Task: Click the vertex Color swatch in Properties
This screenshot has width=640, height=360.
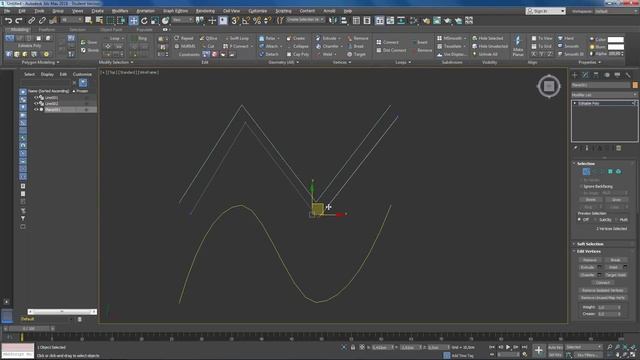Action: (x=616, y=40)
